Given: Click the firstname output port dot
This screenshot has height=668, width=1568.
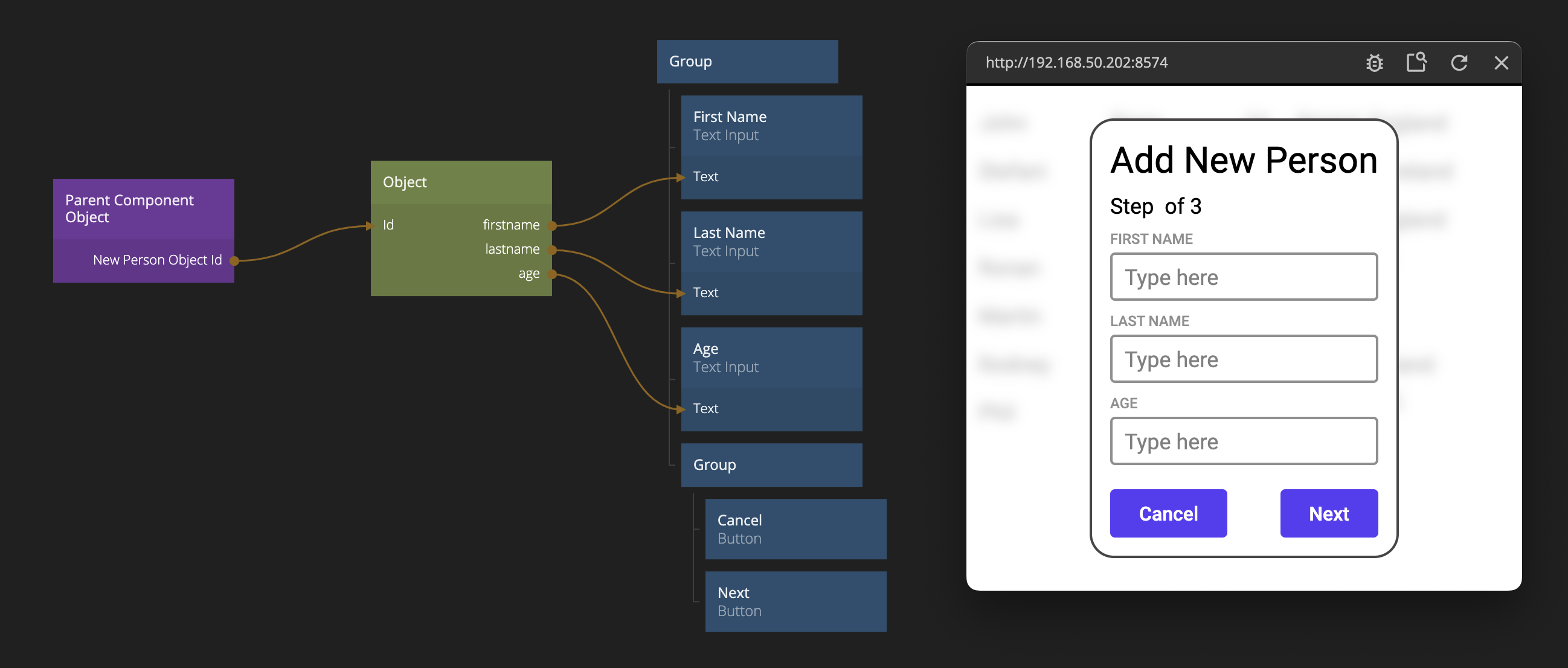Looking at the screenshot, I should 552,225.
